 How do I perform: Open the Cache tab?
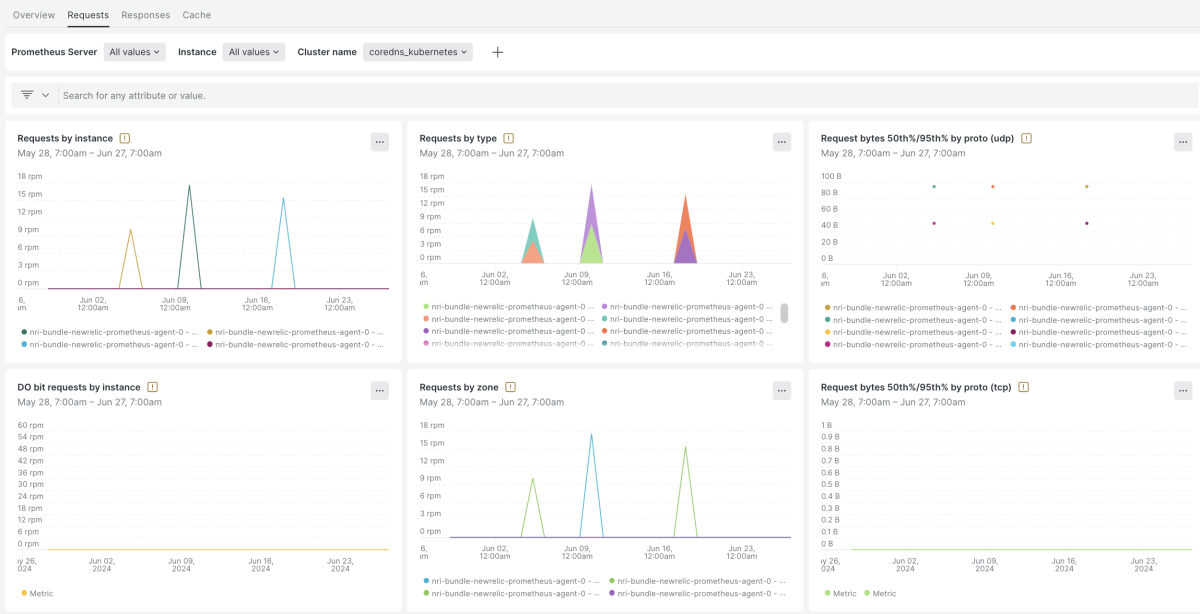point(197,15)
